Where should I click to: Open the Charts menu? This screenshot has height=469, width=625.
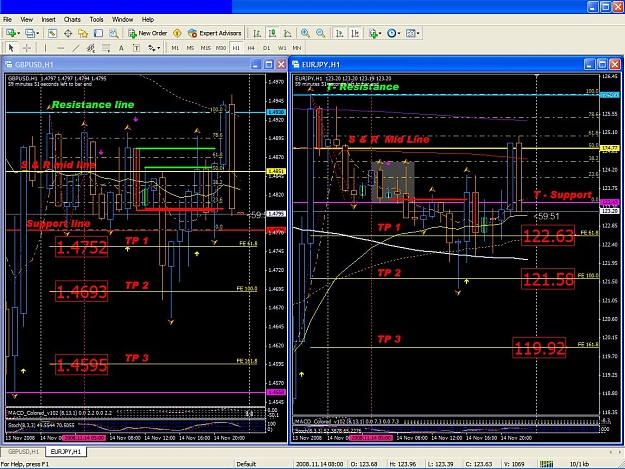click(72, 19)
